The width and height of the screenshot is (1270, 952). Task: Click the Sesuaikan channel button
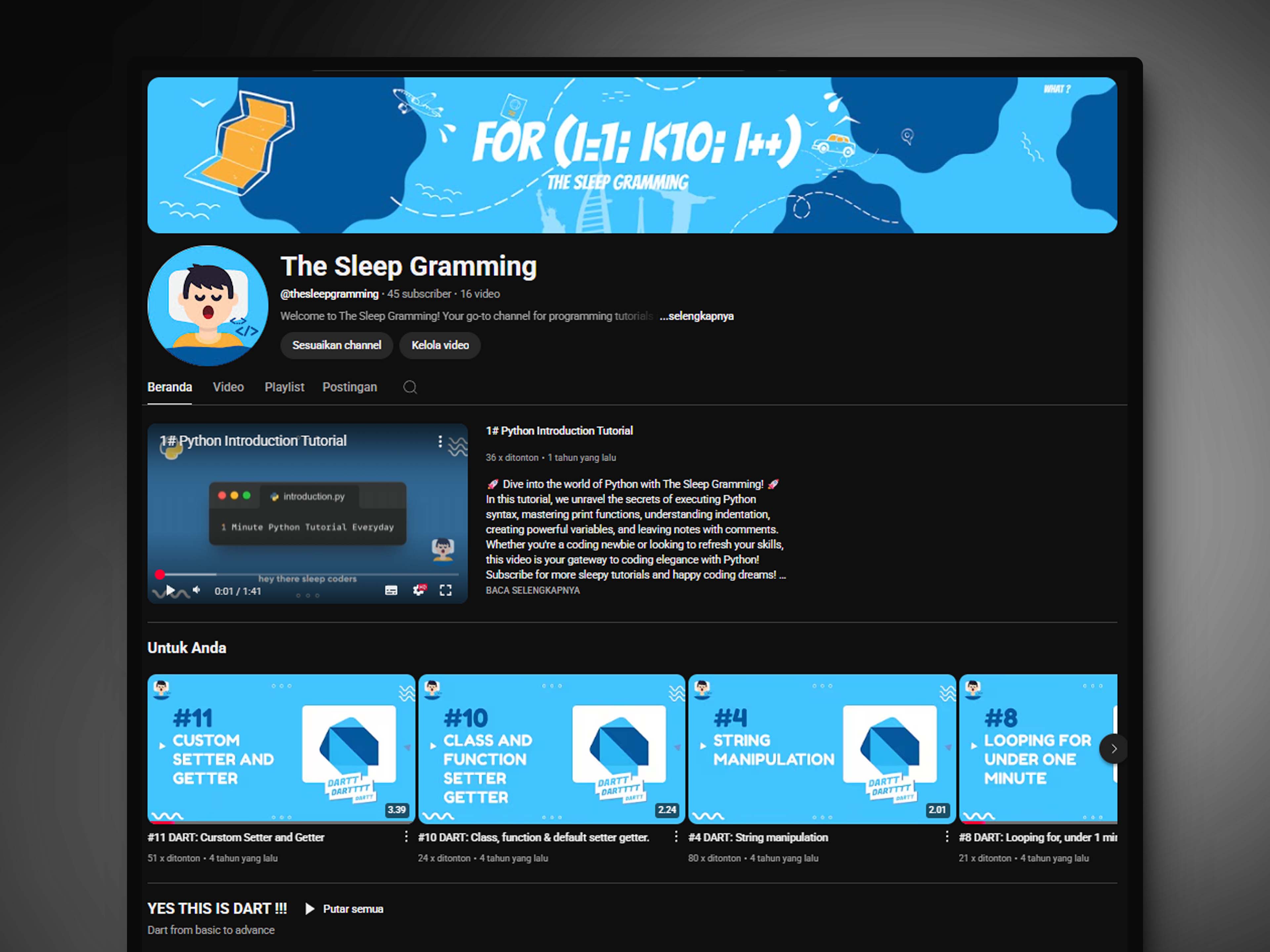(336, 345)
